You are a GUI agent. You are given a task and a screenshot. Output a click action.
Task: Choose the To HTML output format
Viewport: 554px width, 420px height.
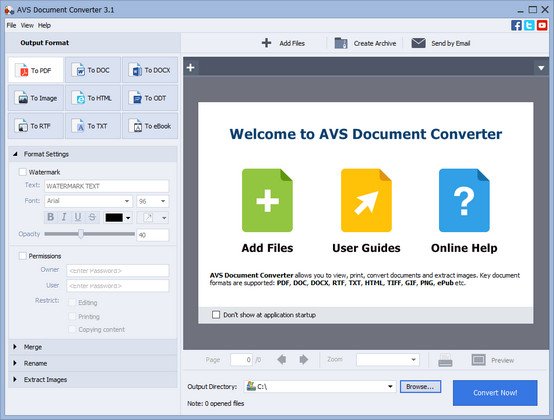[93, 98]
